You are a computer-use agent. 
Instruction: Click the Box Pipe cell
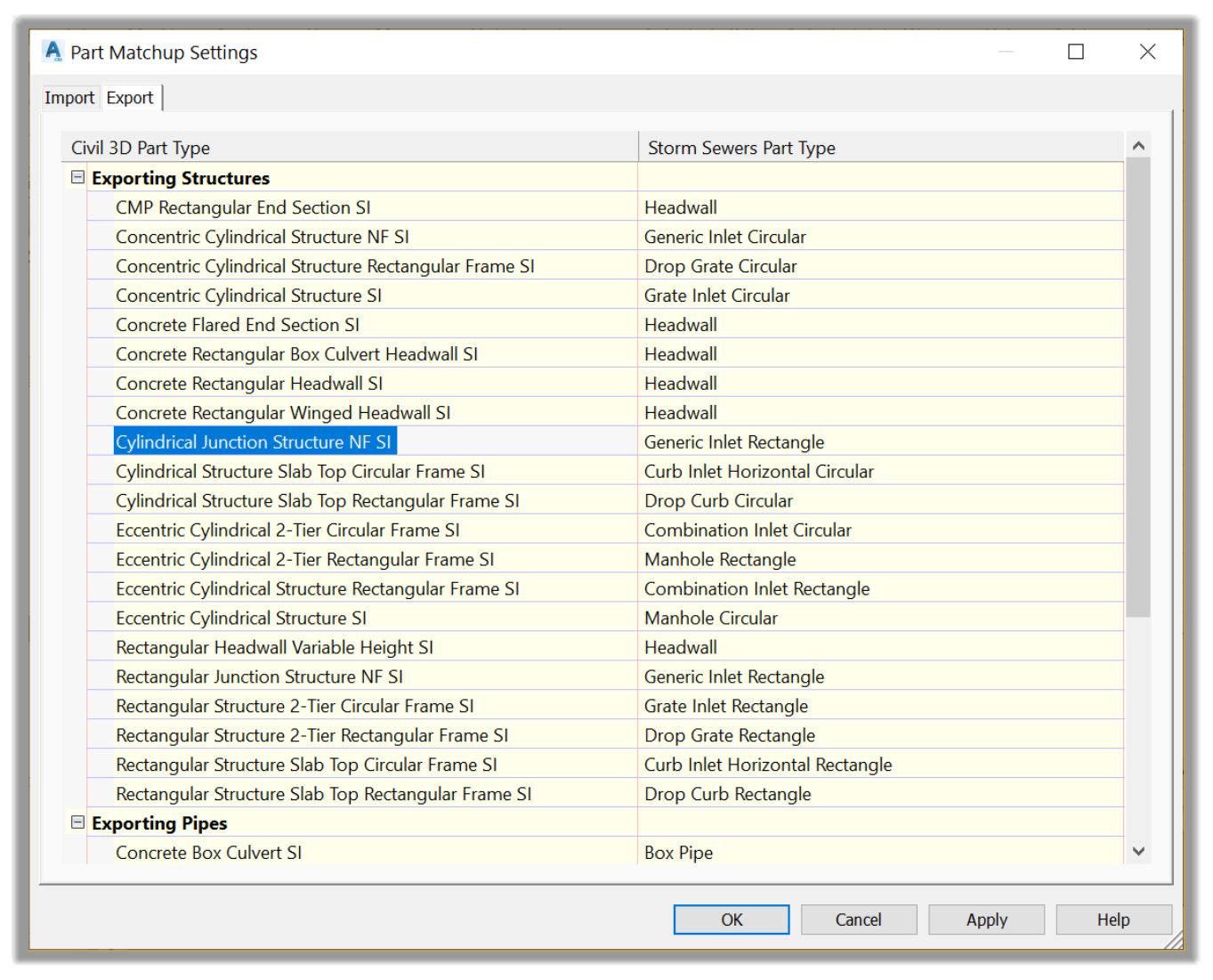(881, 853)
